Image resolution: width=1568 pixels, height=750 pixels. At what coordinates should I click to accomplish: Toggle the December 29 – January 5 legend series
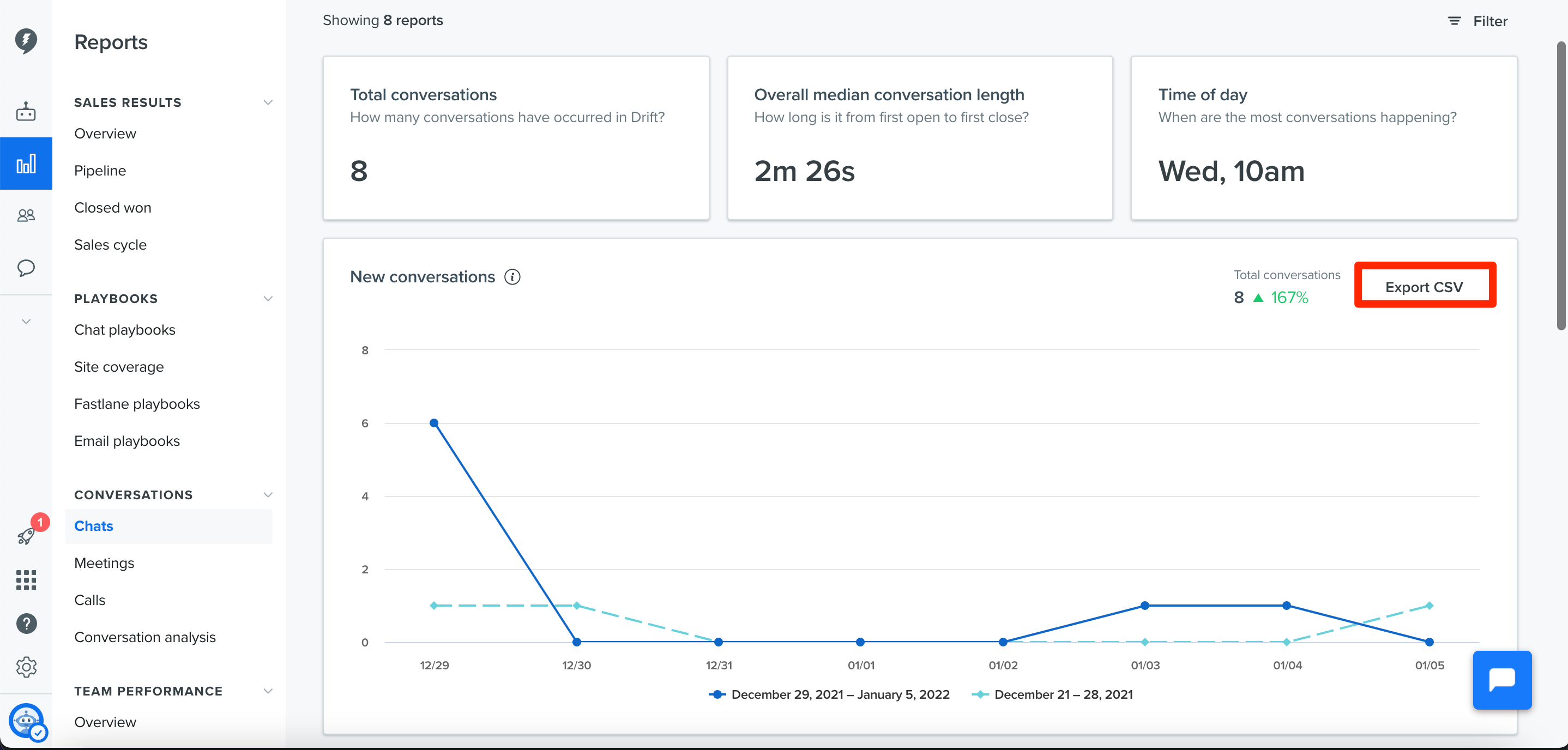click(x=829, y=694)
